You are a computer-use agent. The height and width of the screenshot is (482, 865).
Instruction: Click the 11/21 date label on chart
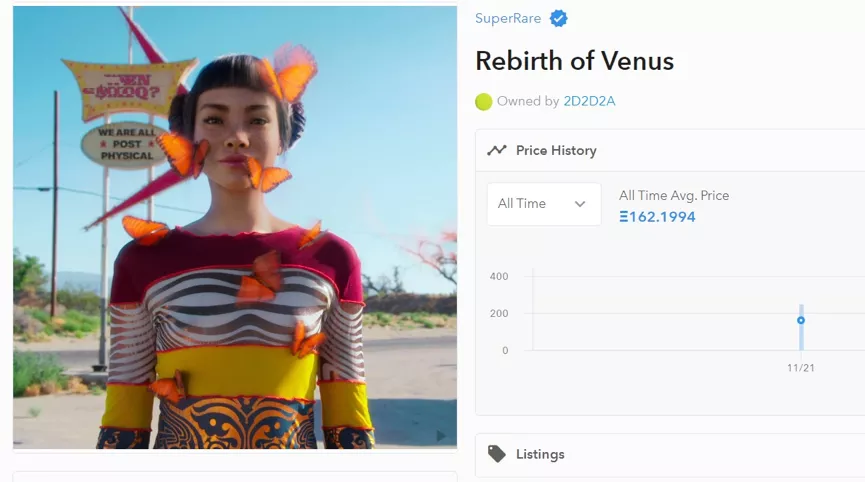pos(800,368)
